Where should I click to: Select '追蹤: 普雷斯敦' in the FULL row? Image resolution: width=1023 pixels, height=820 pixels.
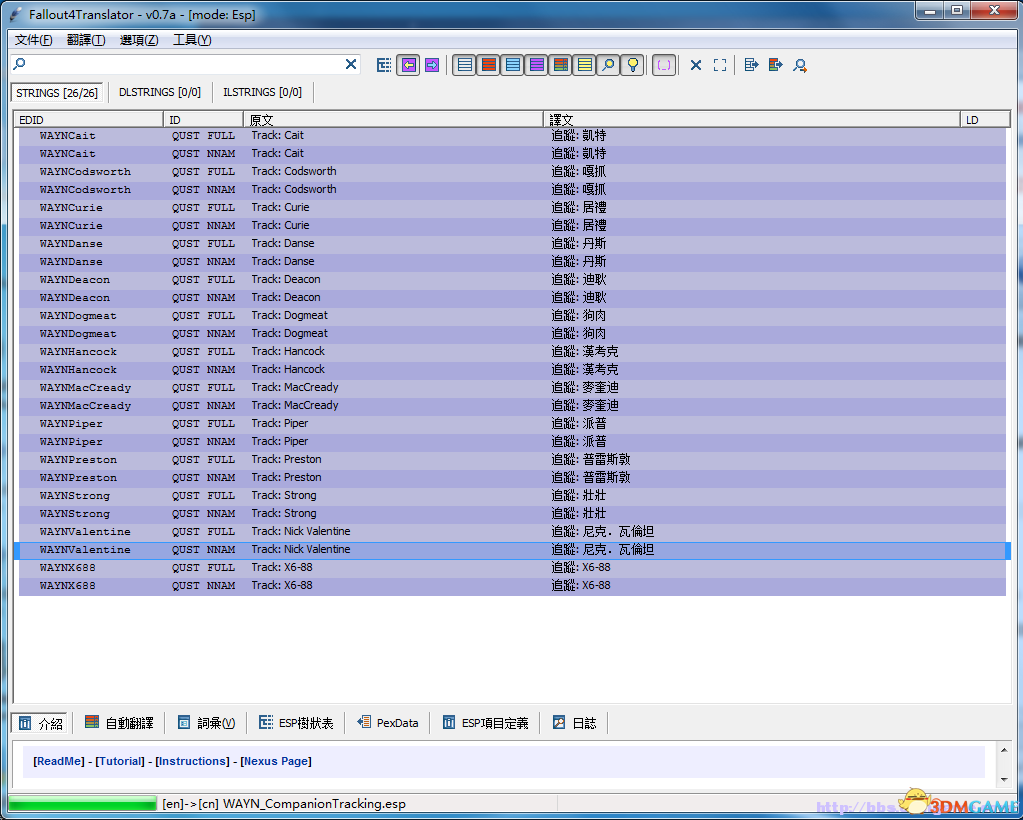591,459
